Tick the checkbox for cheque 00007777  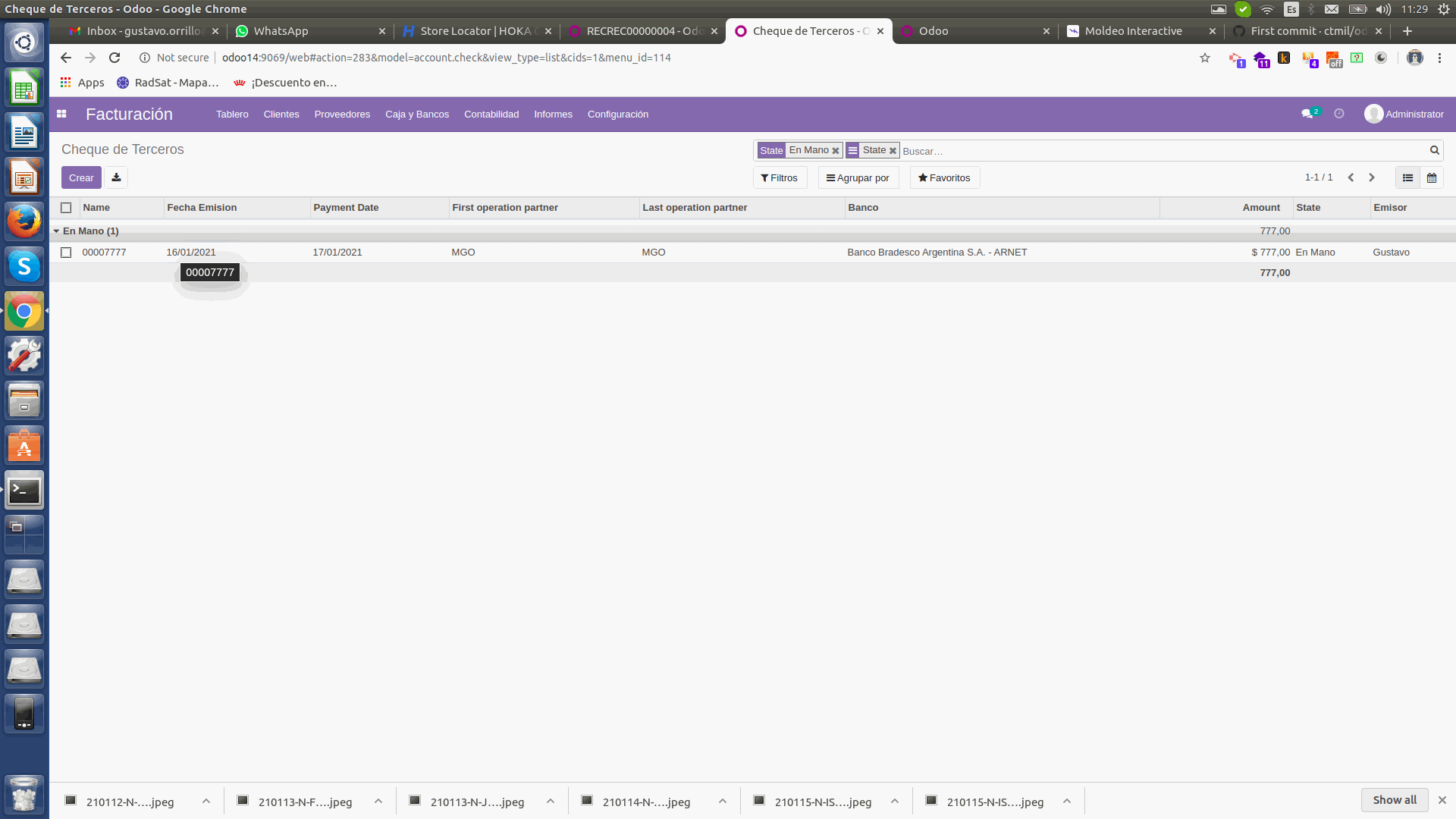(x=66, y=253)
